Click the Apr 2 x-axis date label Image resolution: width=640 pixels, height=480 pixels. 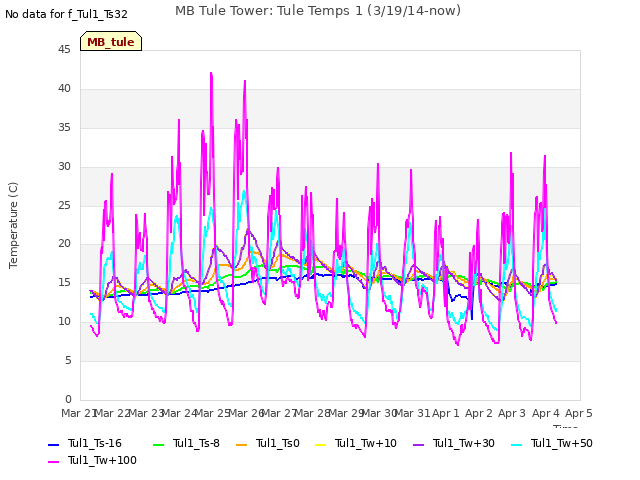(x=479, y=413)
